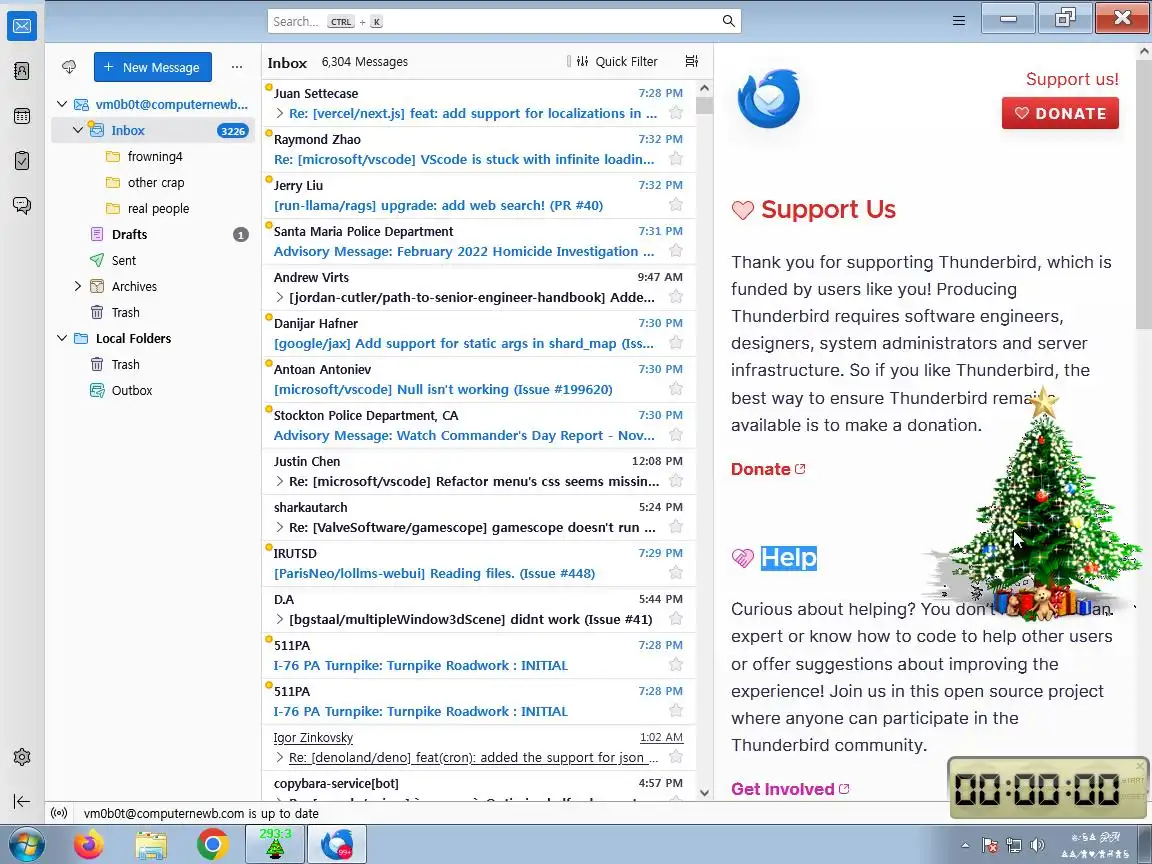Viewport: 1152px width, 864px height.
Task: Open the Tasks space
Action: tap(22, 160)
